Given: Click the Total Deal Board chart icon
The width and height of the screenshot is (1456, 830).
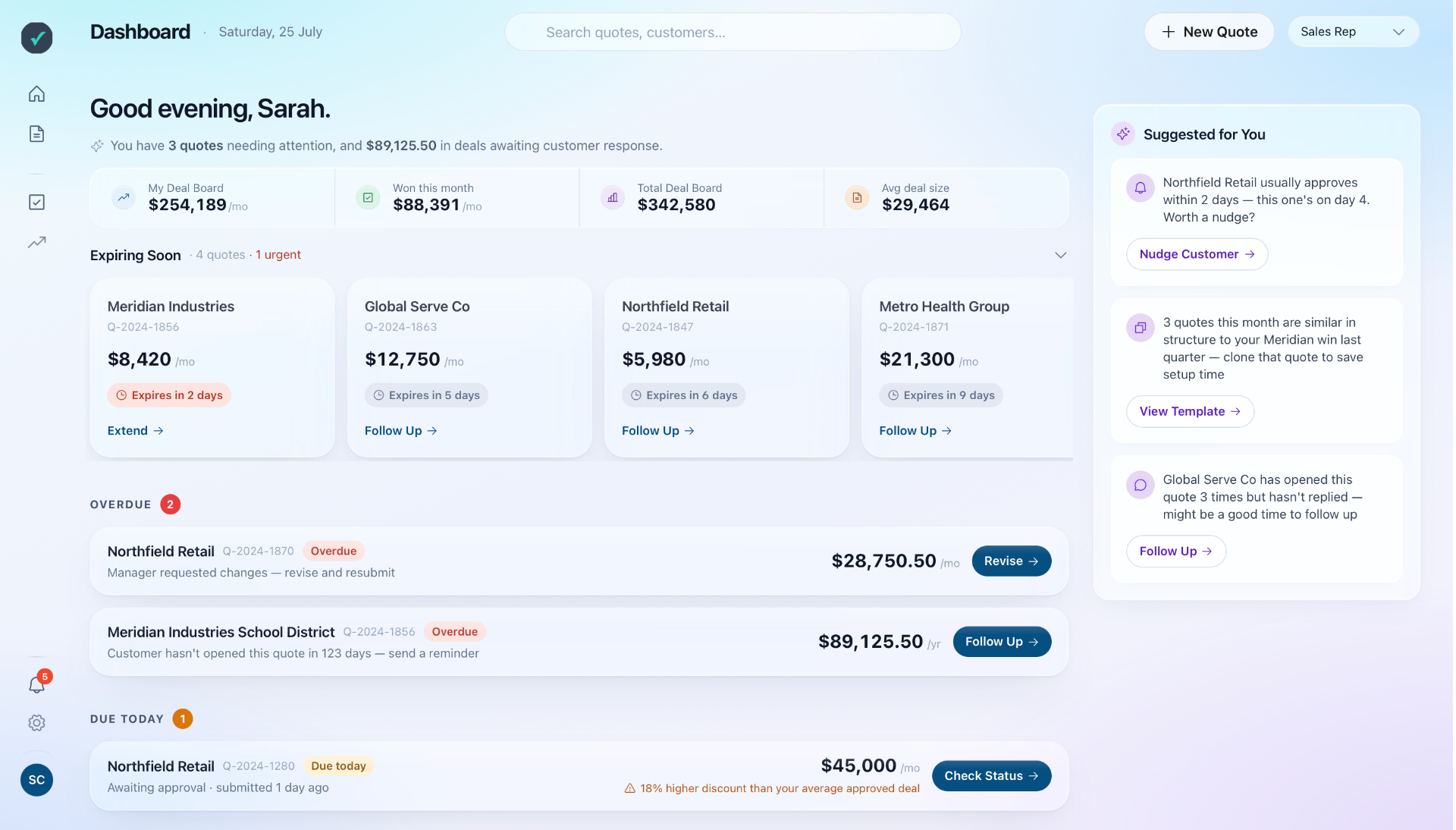Looking at the screenshot, I should [x=613, y=197].
